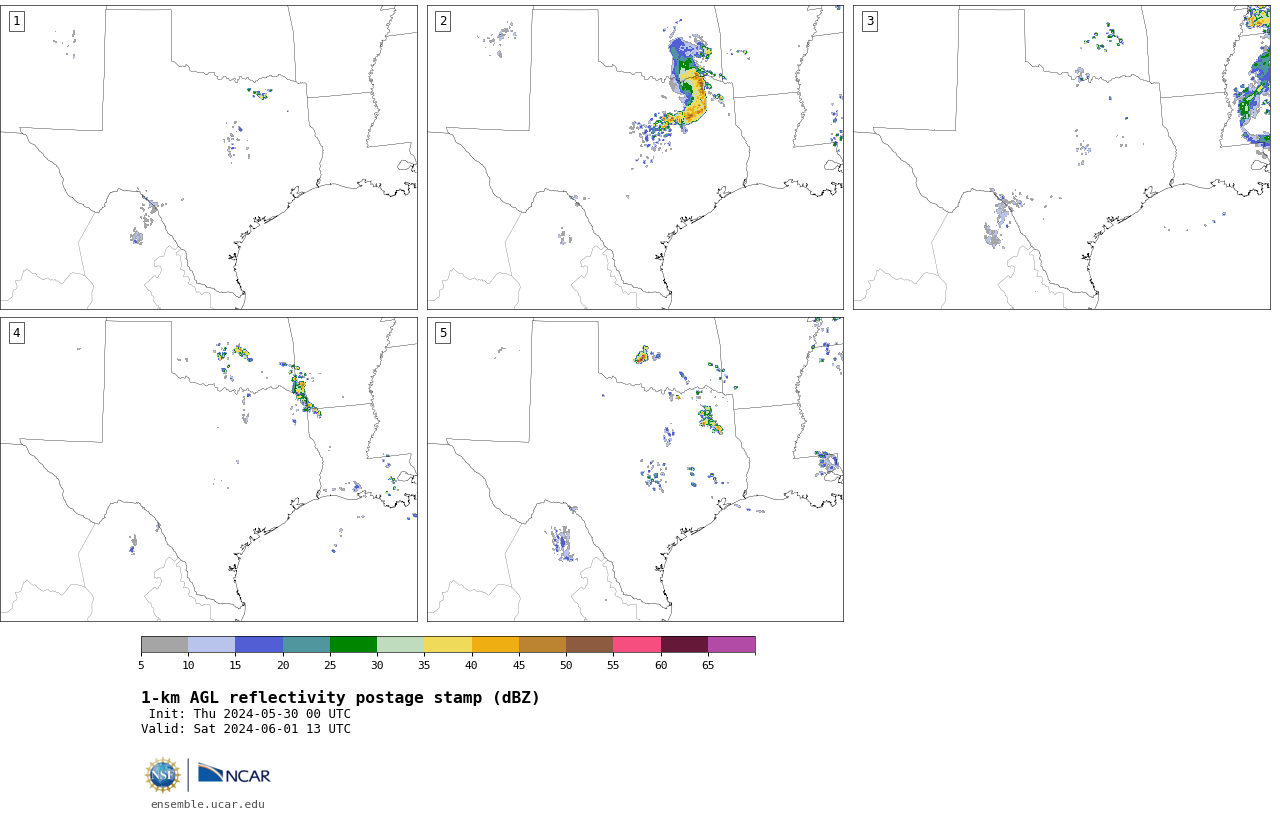
Task: Click the colorbar tick label '35'
Action: pos(424,665)
